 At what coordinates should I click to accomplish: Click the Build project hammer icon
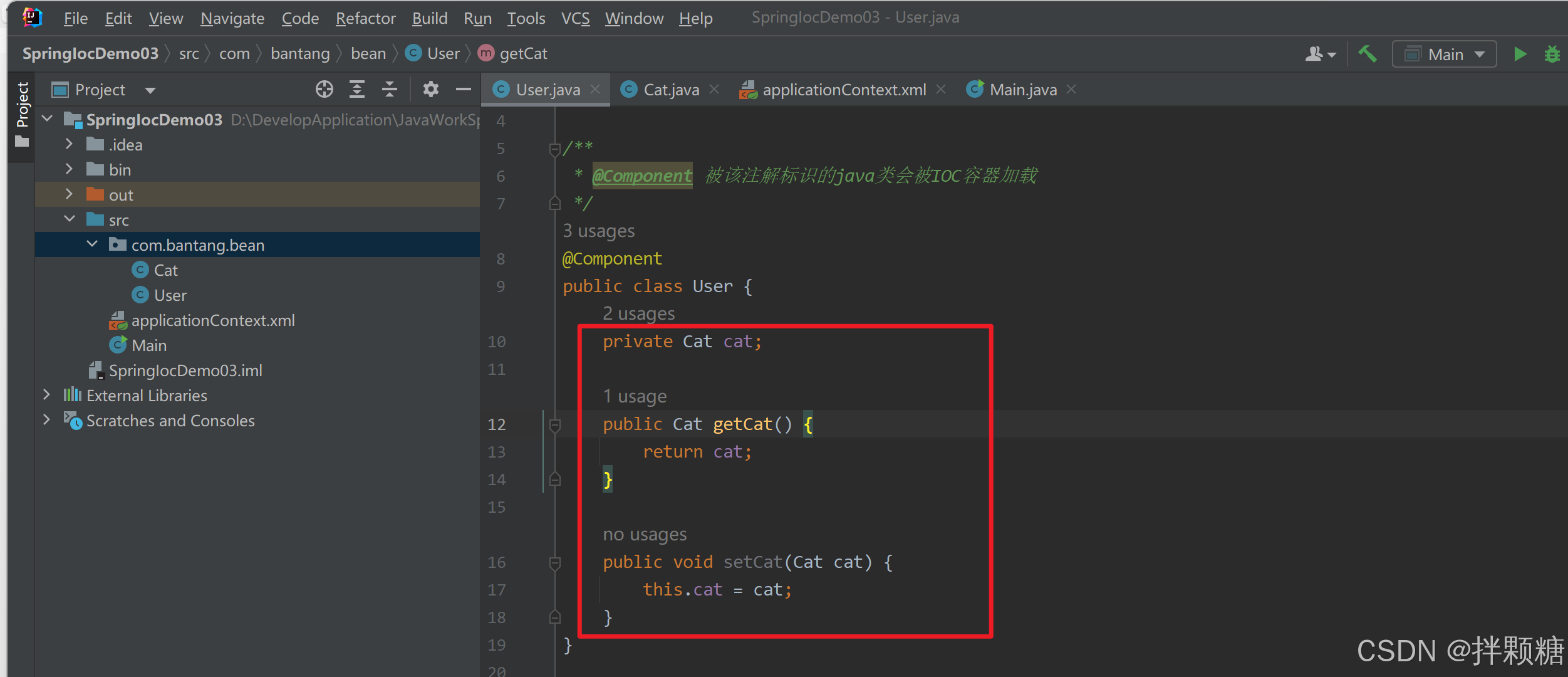[x=1367, y=55]
